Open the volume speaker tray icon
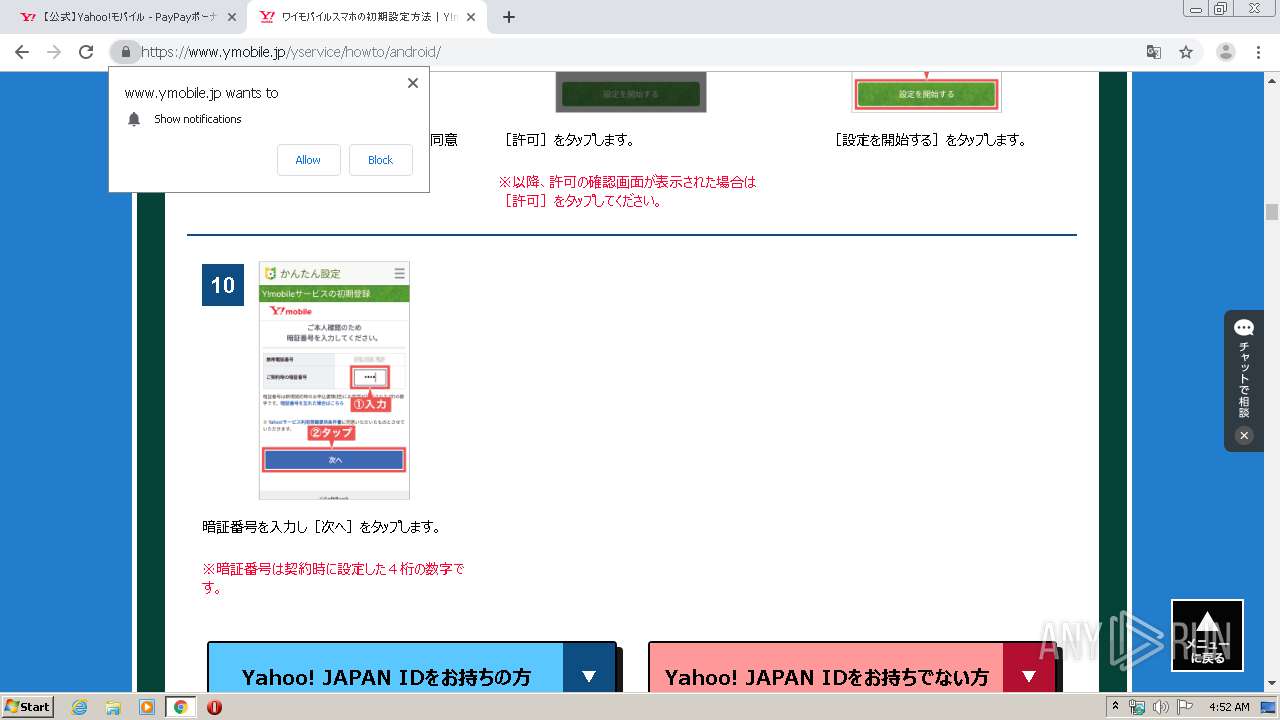The image size is (1280, 720). (x=1160, y=707)
